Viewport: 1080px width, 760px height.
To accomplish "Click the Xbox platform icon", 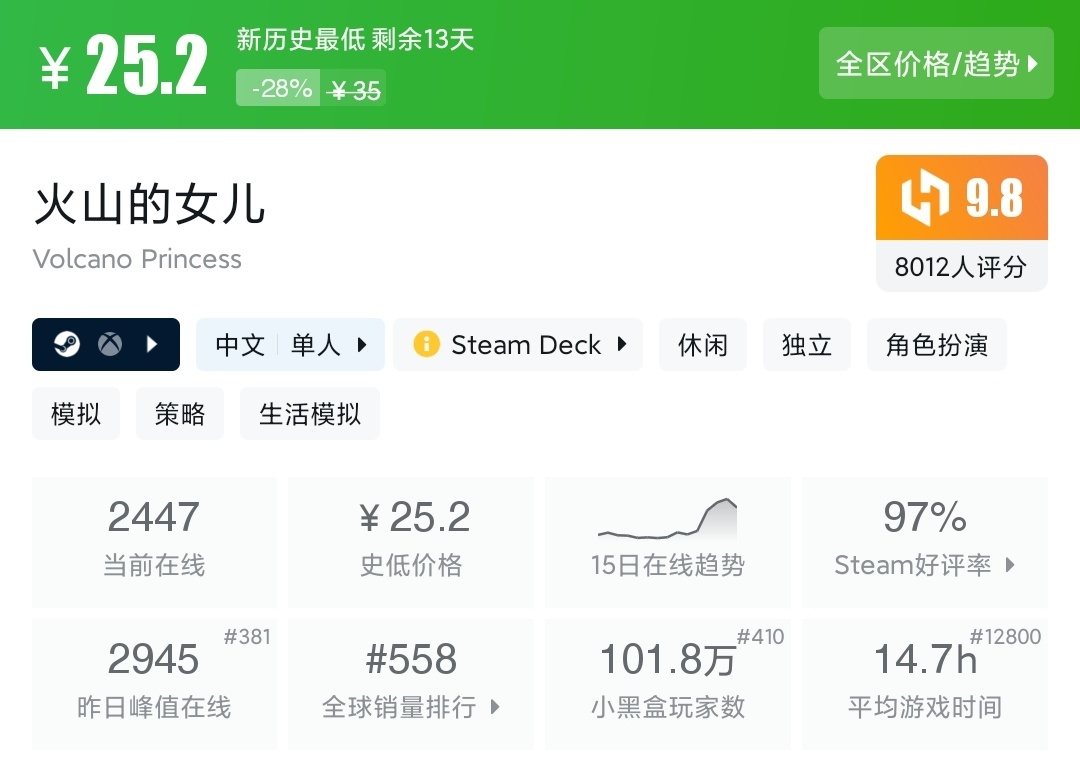I will [x=110, y=345].
